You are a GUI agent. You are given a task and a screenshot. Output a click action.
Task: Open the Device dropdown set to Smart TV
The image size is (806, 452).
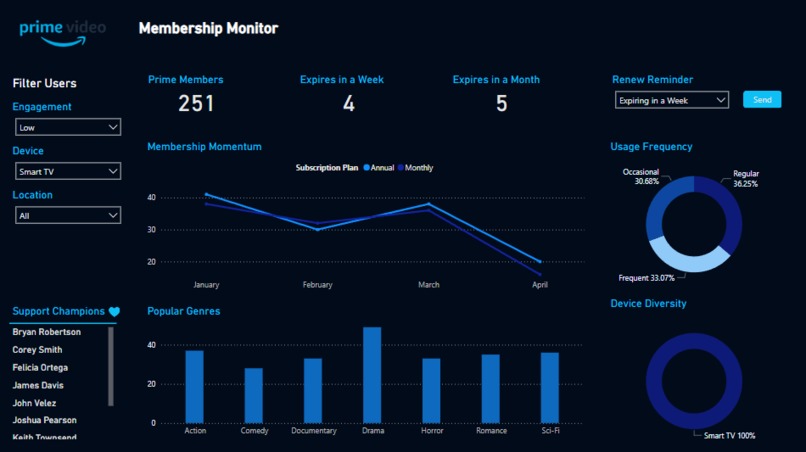(x=68, y=171)
